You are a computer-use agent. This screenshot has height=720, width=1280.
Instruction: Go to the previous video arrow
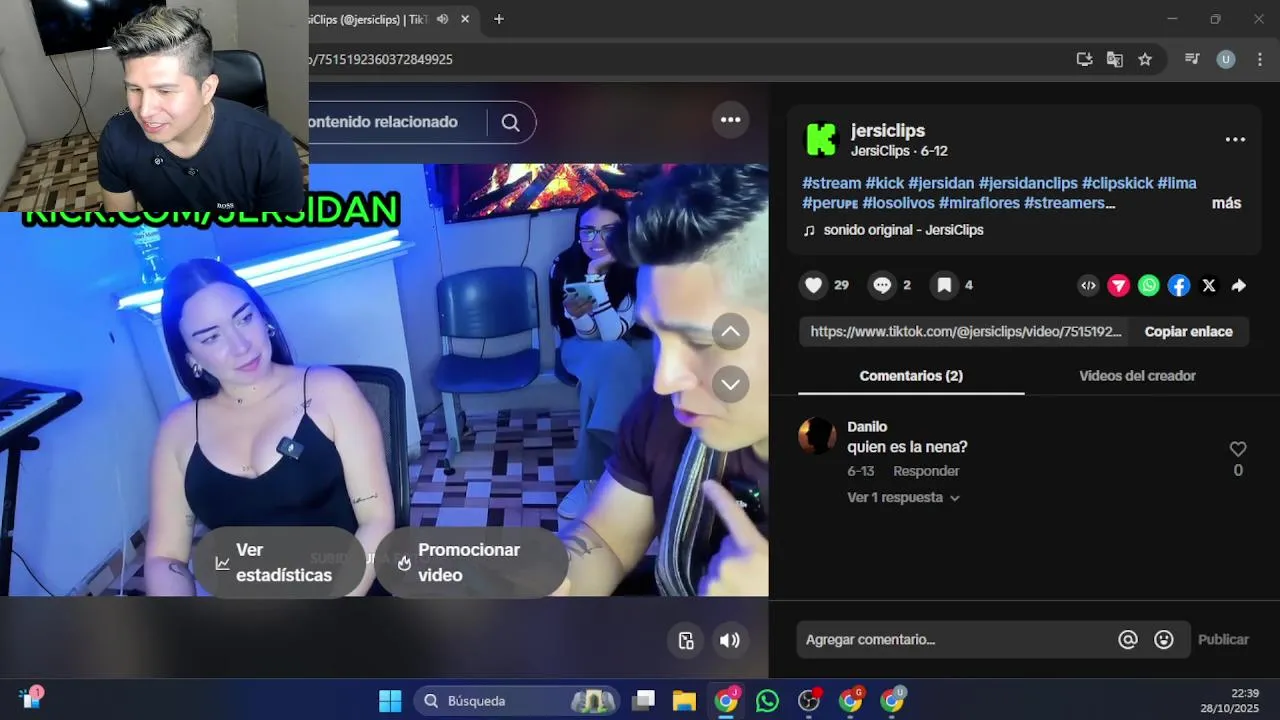(x=731, y=331)
